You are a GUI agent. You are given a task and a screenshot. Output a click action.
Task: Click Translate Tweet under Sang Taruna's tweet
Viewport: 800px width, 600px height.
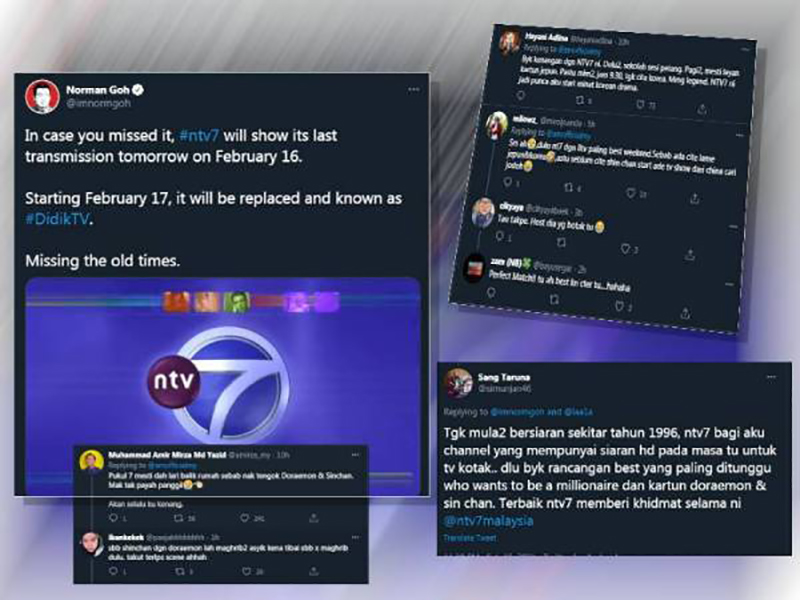click(x=469, y=538)
